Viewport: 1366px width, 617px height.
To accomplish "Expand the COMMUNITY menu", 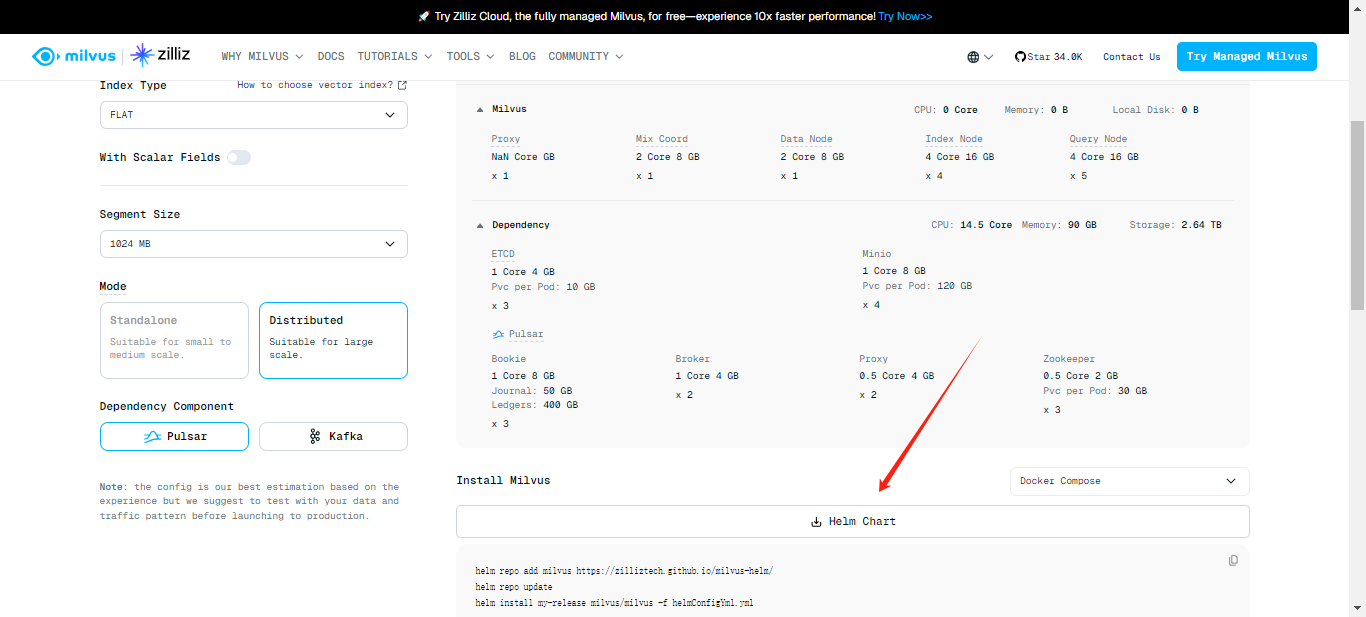I will point(586,57).
